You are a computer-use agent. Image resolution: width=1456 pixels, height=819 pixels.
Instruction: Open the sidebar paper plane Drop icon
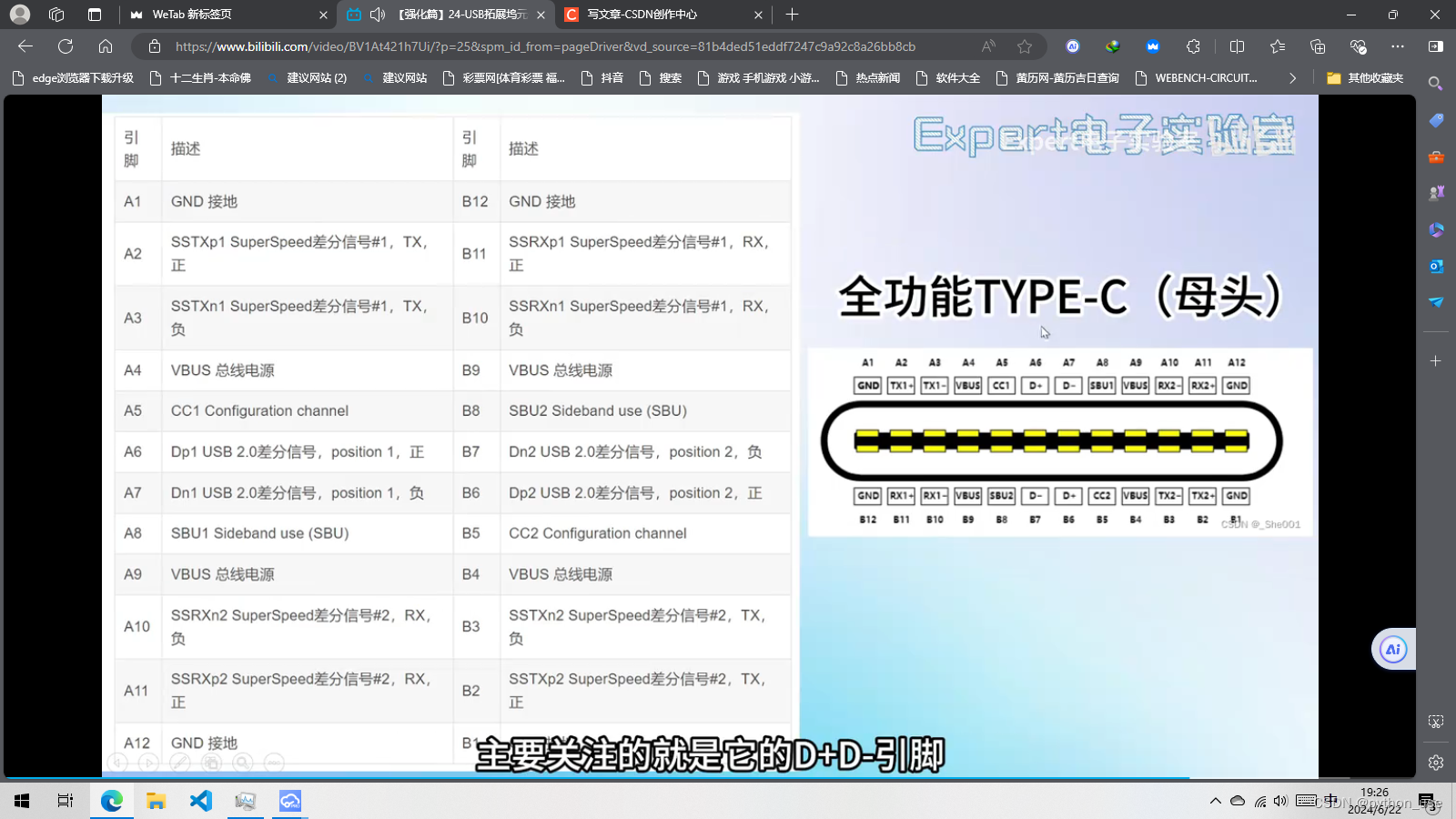tap(1436, 302)
